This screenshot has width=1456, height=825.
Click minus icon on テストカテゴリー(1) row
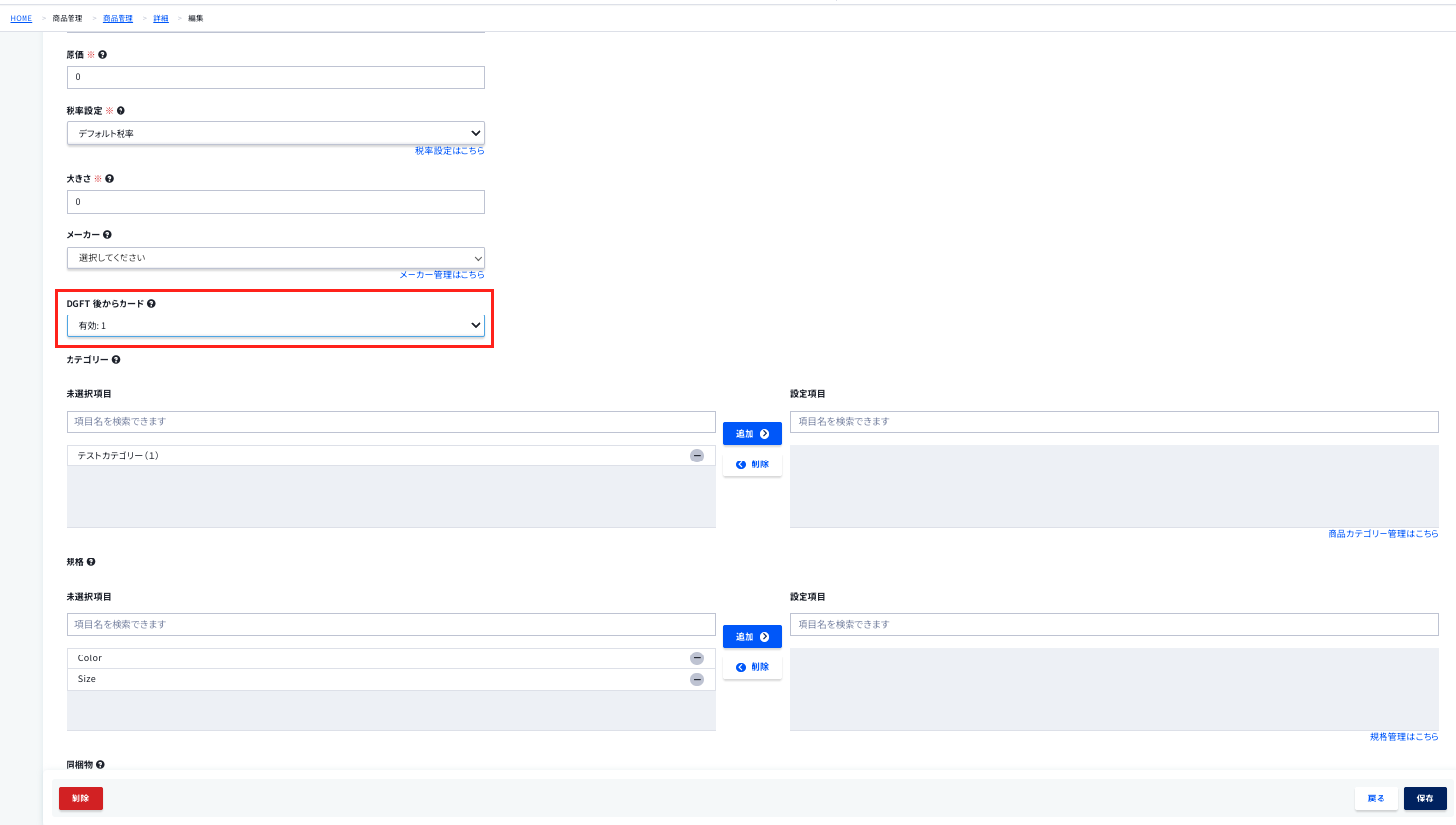(x=697, y=456)
